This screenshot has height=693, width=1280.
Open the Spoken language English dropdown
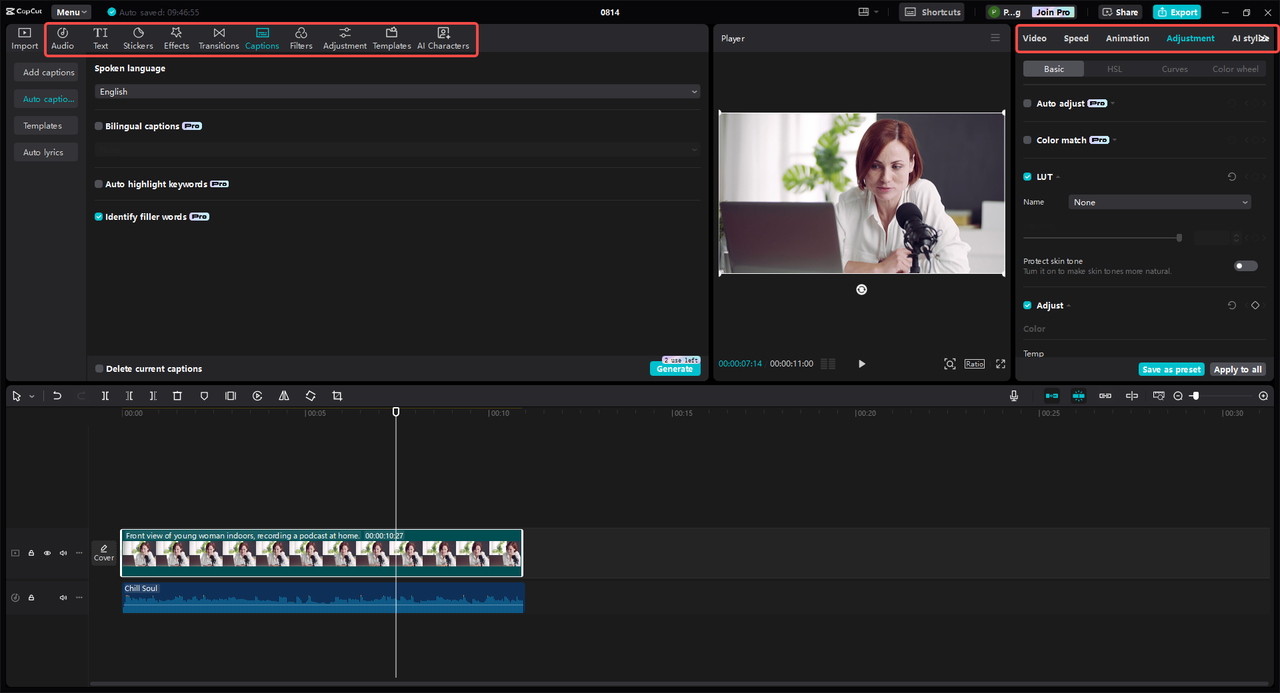pyautogui.click(x=397, y=91)
